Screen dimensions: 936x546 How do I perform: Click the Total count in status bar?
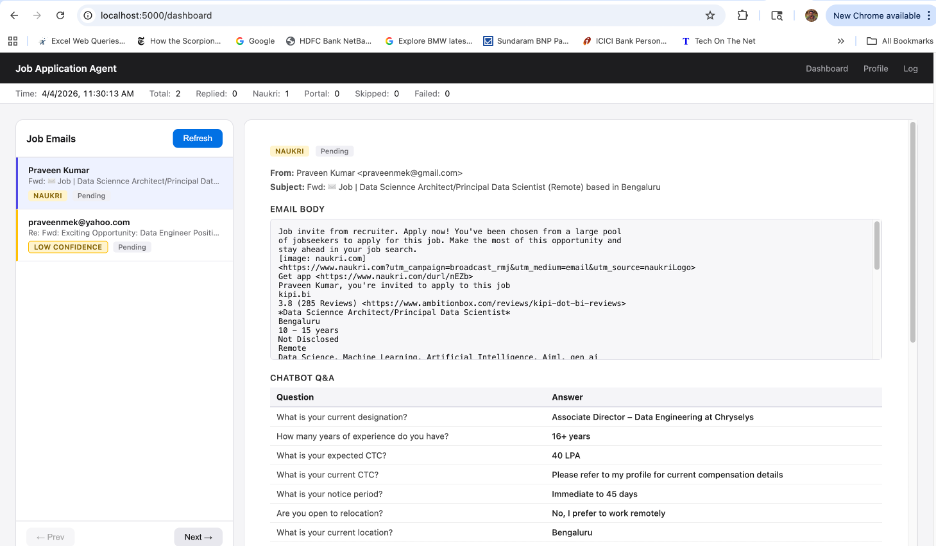point(165,94)
